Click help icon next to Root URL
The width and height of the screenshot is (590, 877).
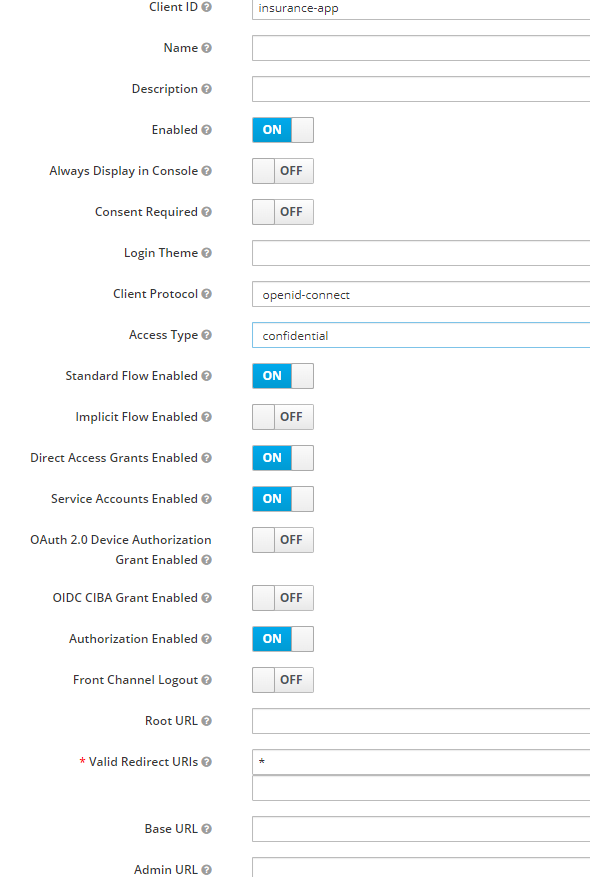point(206,721)
